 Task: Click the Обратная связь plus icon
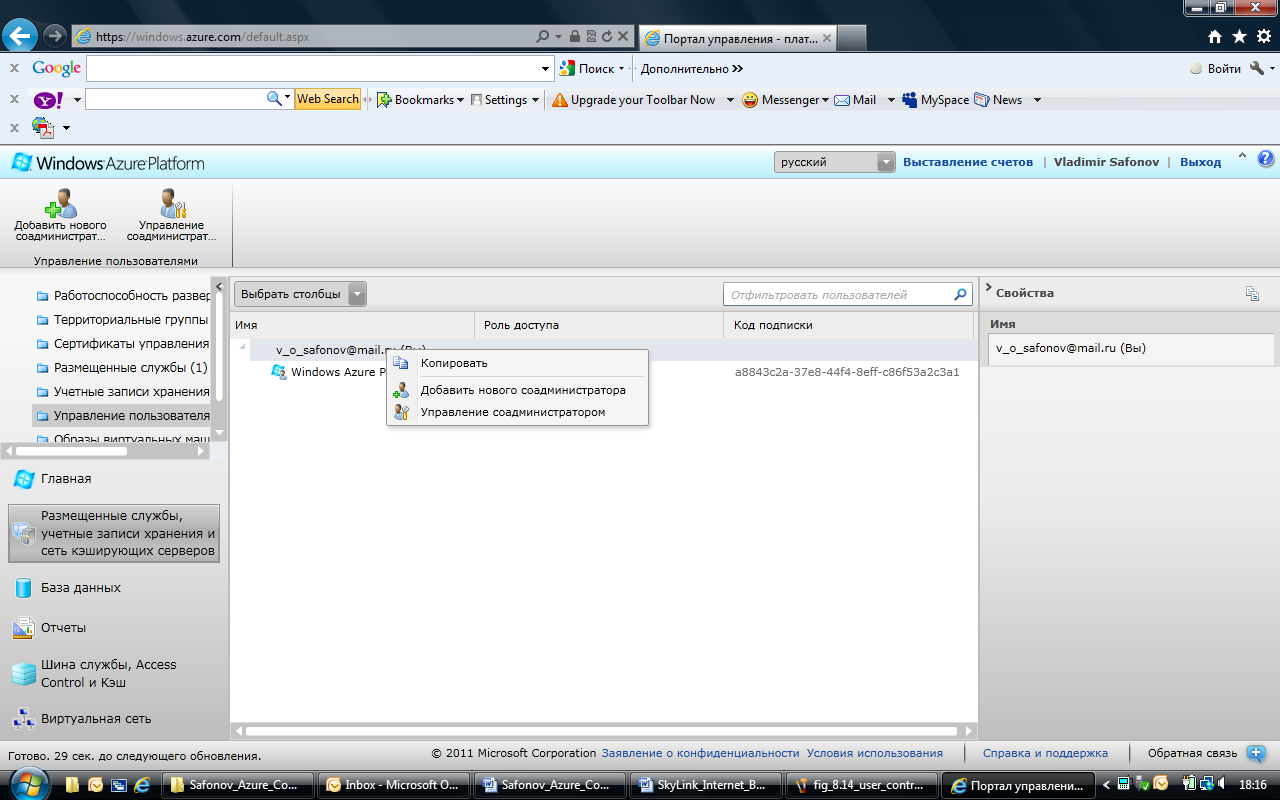(x=1256, y=754)
